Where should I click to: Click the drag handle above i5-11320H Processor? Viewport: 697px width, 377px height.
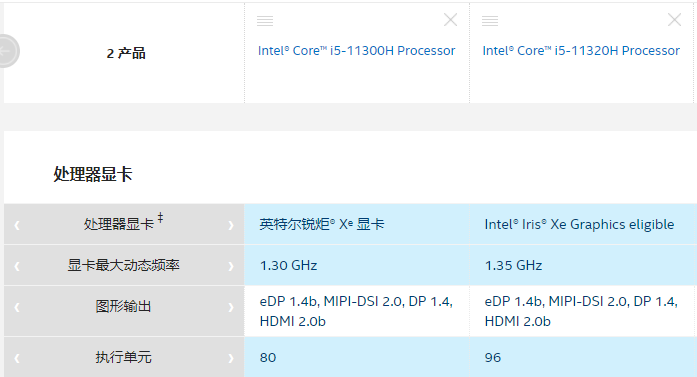click(490, 20)
